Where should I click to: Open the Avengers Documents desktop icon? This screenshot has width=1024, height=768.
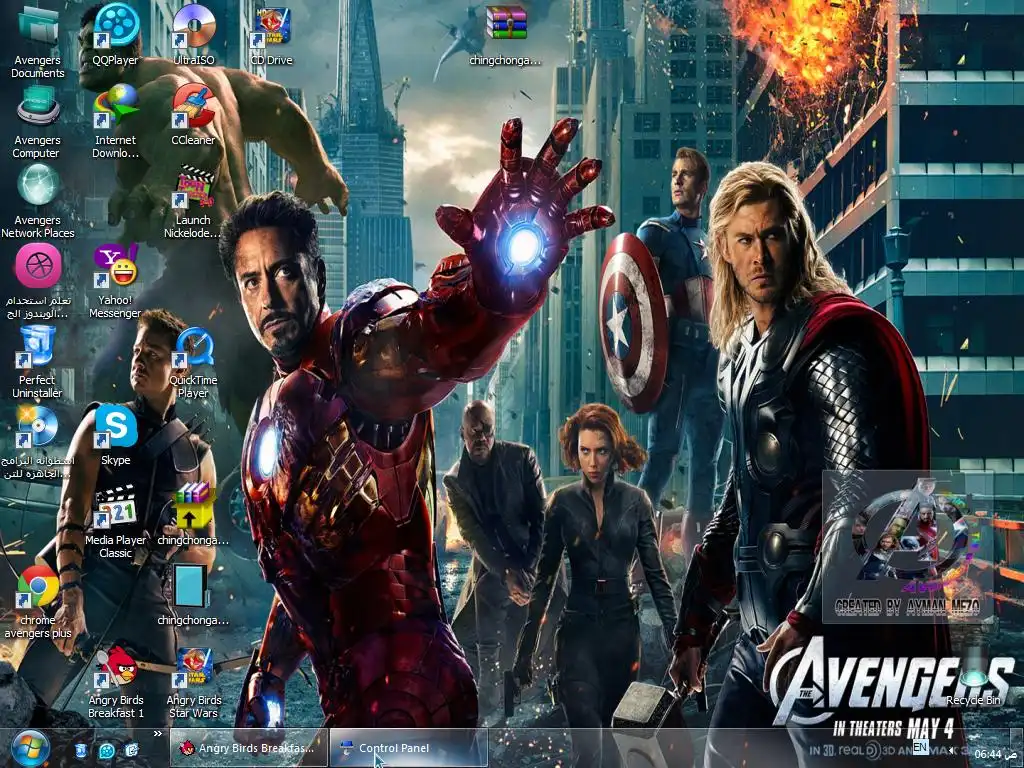(x=37, y=40)
